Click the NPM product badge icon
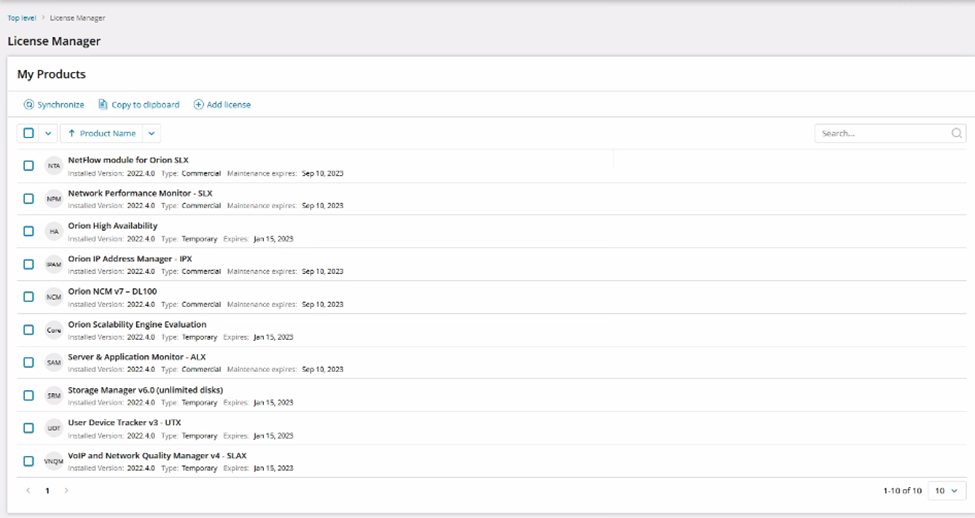975x518 pixels. 54,199
